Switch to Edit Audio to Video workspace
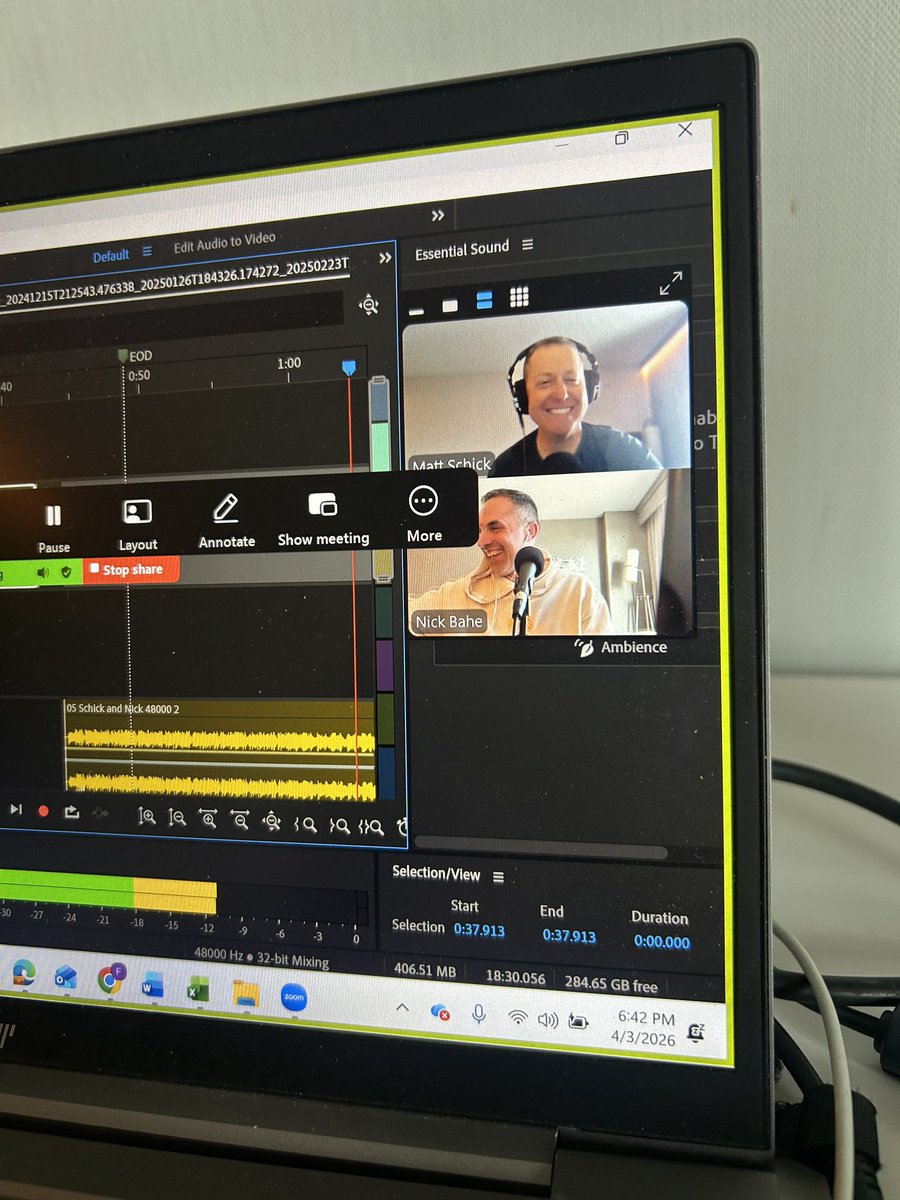The image size is (900, 1200). tap(224, 243)
